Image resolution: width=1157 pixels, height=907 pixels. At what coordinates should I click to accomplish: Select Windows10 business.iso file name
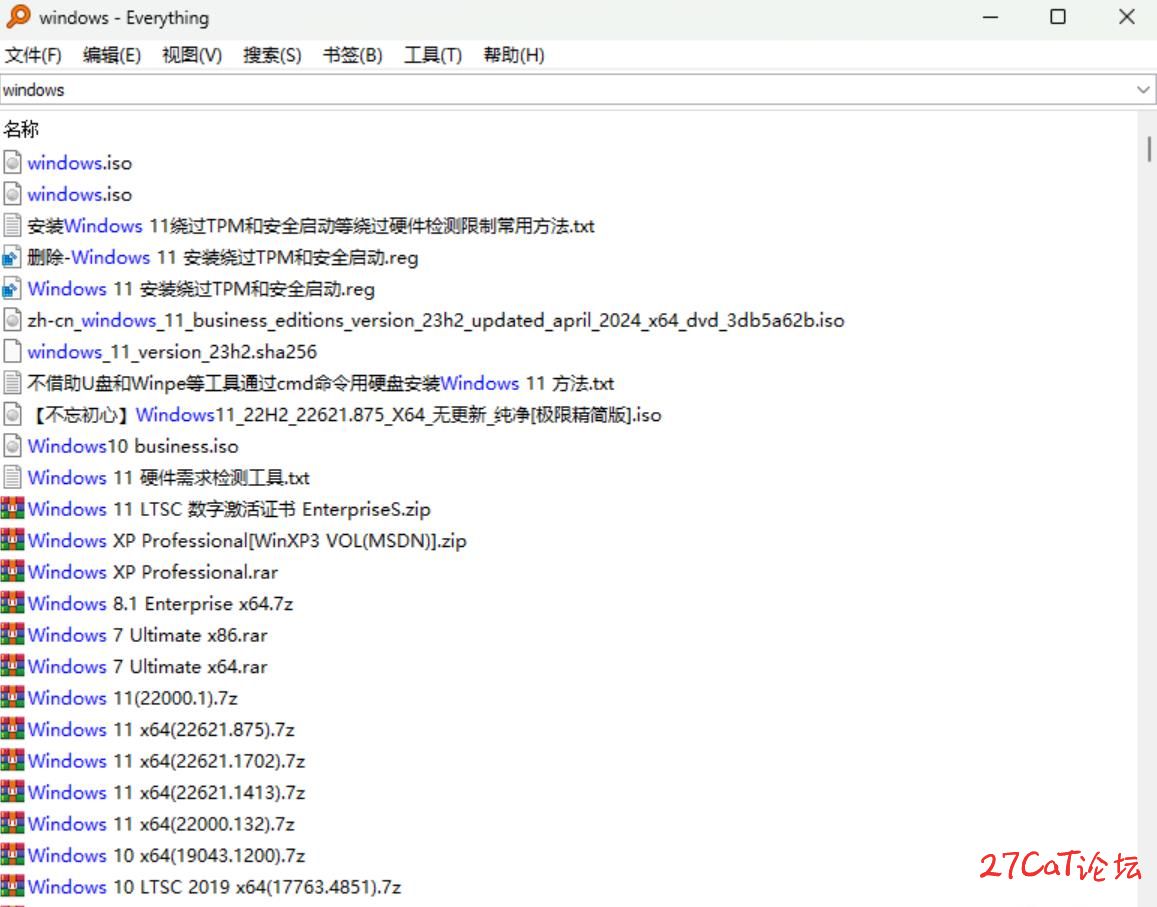(x=133, y=446)
